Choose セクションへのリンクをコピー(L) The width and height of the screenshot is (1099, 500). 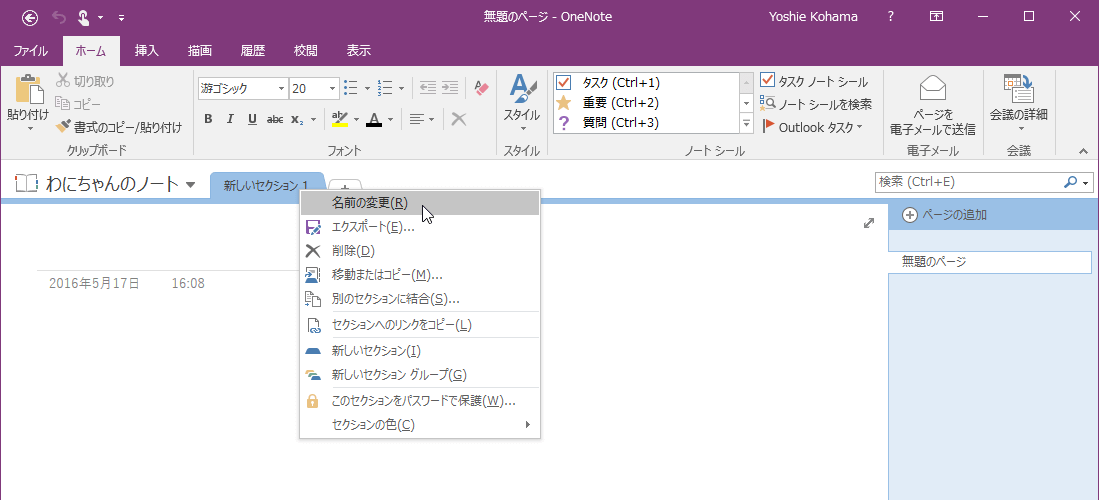point(420,325)
